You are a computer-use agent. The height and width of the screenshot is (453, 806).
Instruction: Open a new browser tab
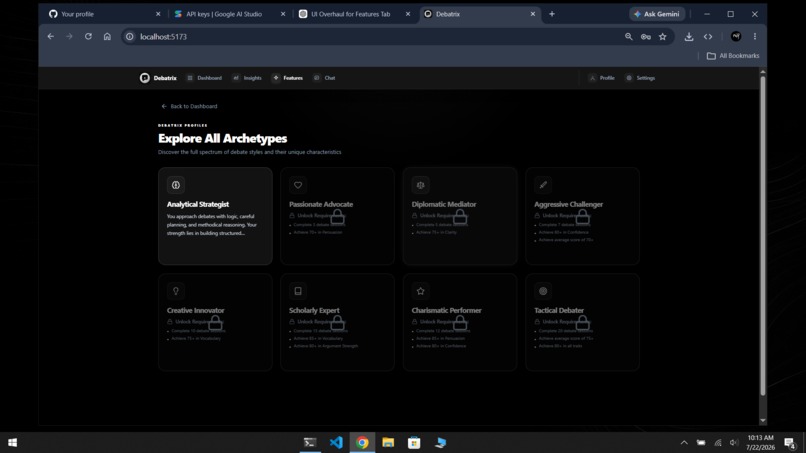(x=552, y=14)
